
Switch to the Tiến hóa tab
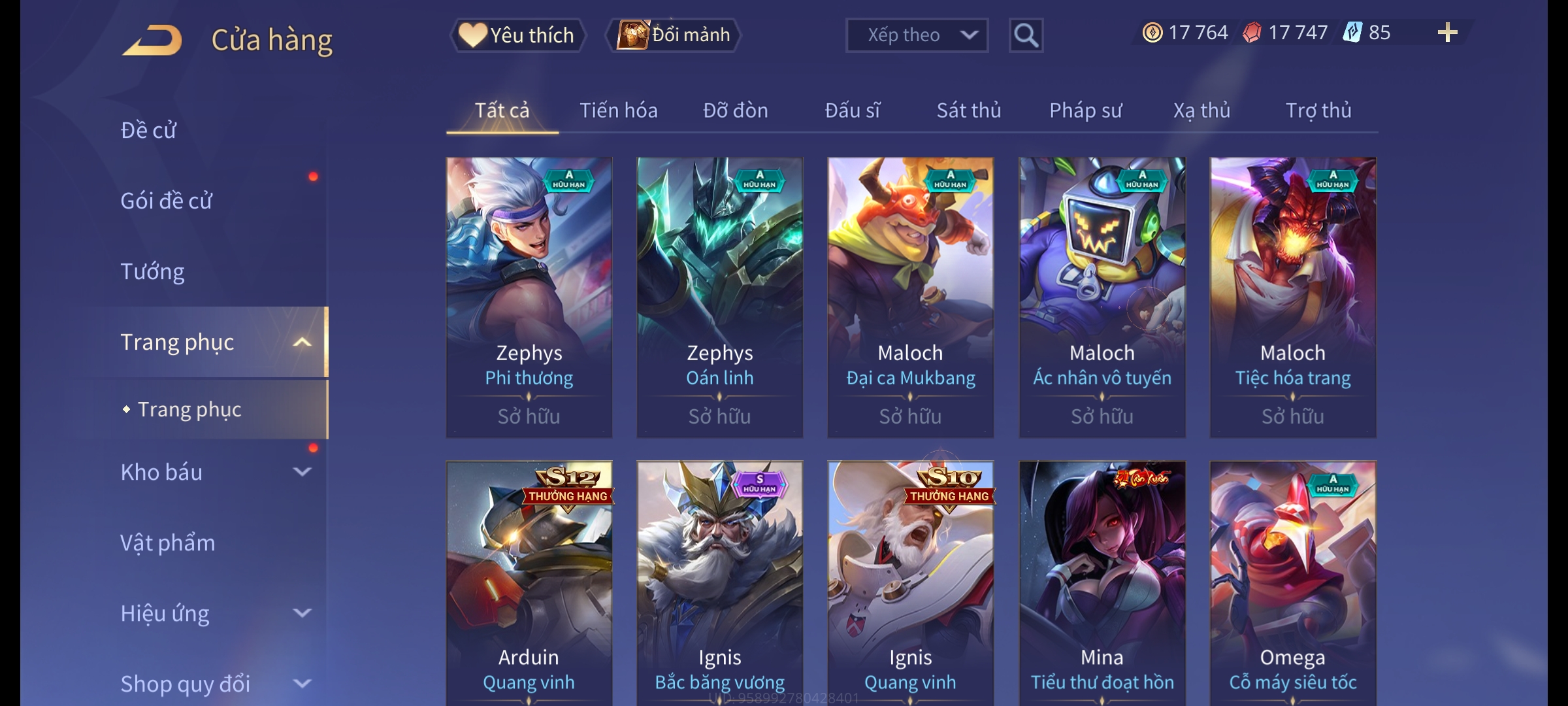[618, 110]
